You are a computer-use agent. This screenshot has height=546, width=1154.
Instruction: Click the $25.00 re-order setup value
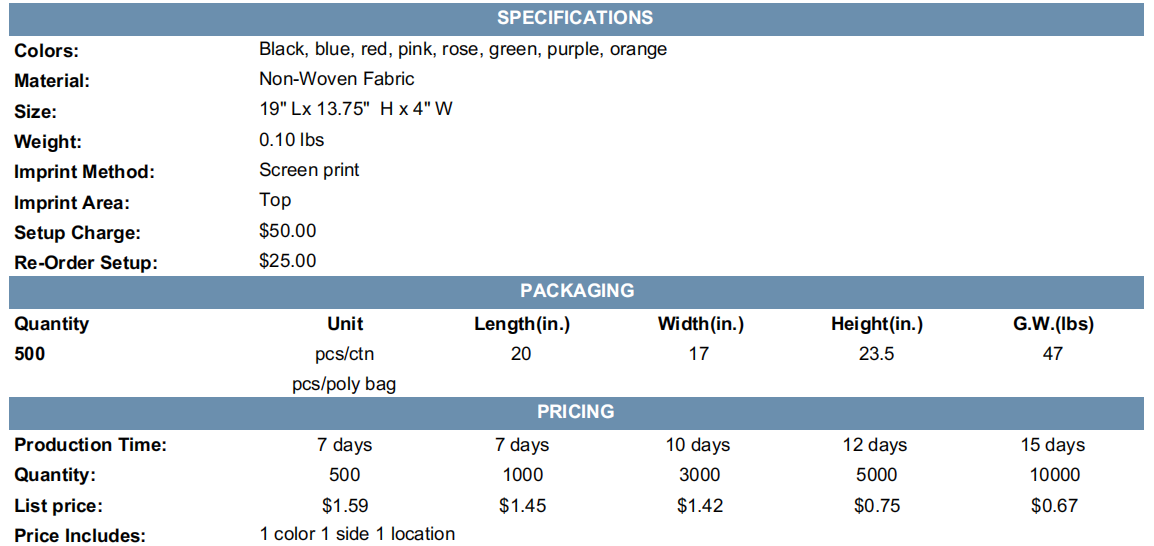click(x=288, y=260)
